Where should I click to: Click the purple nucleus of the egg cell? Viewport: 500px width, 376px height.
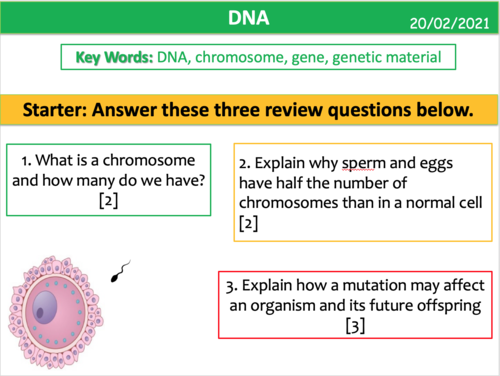[x=44, y=308]
